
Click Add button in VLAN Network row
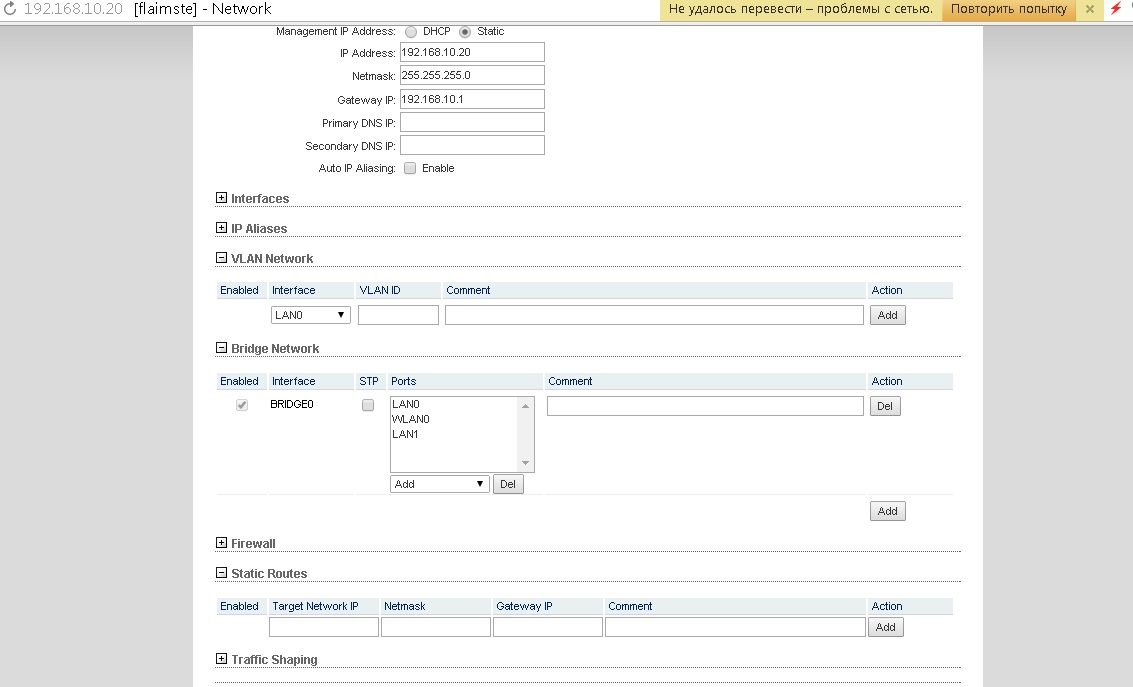tap(887, 315)
